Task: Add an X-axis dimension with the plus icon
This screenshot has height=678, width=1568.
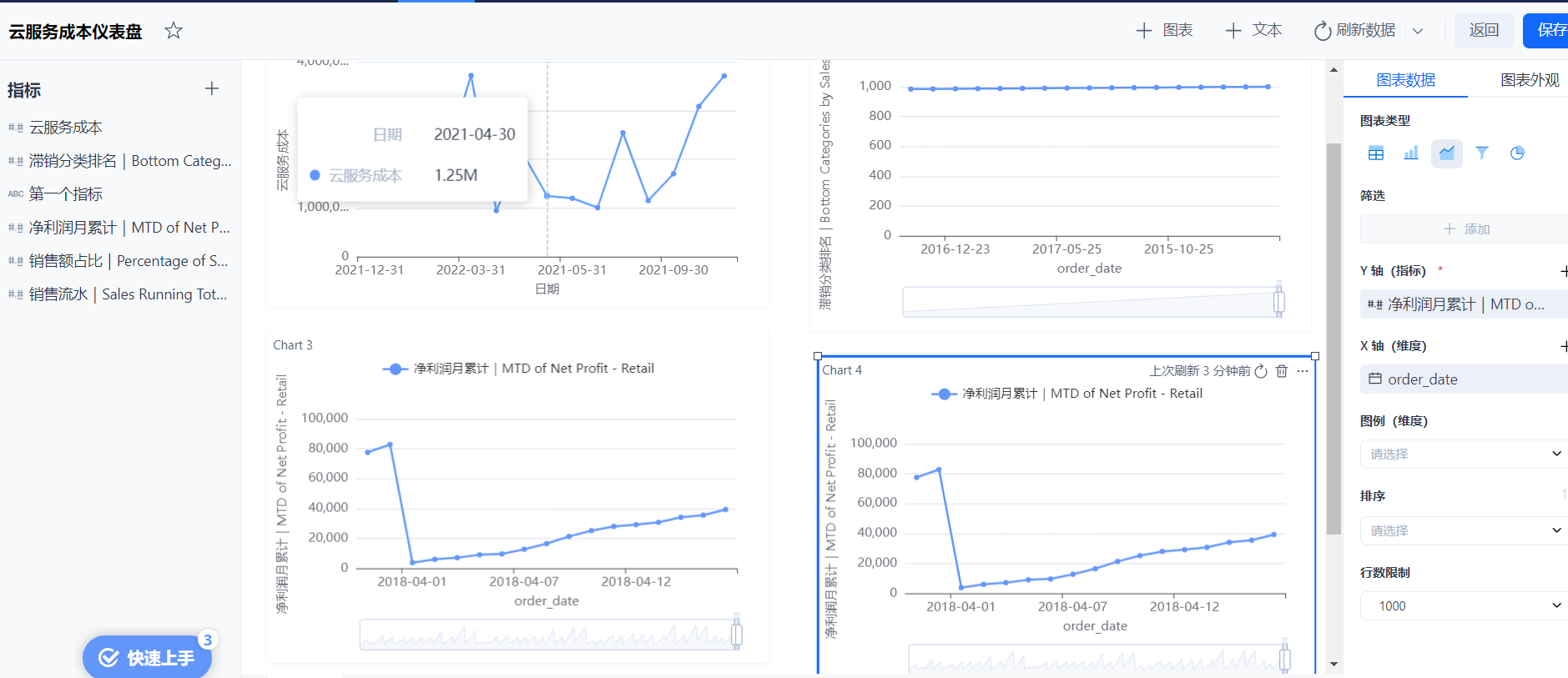Action: [1565, 346]
